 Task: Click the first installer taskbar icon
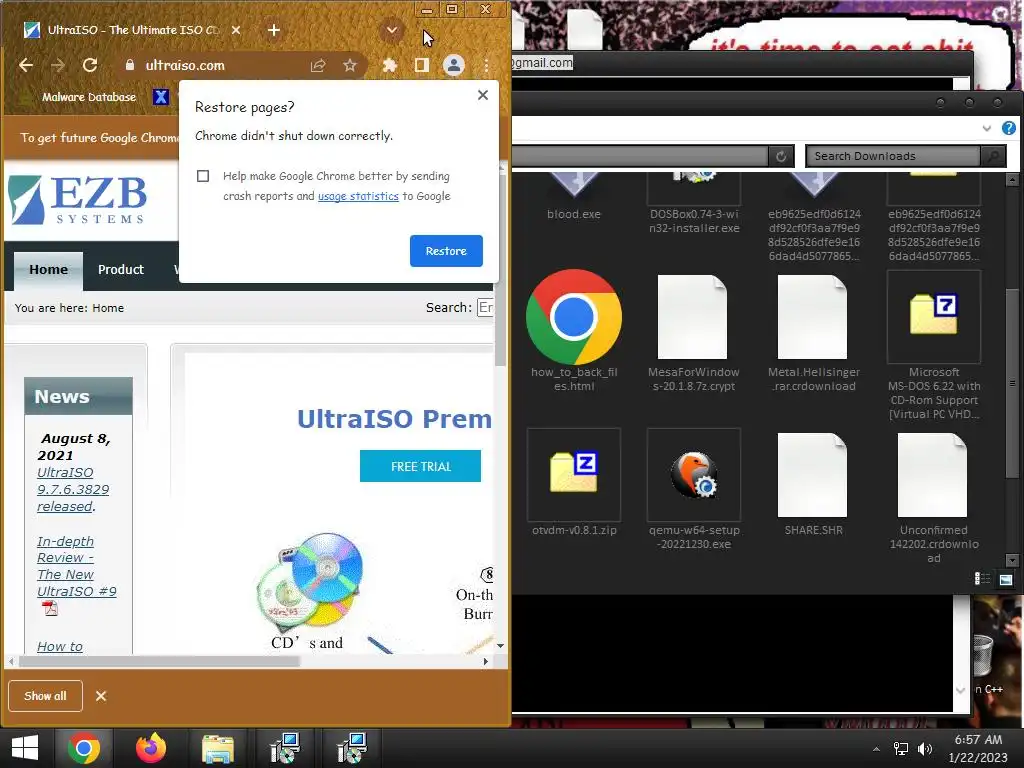coord(285,748)
